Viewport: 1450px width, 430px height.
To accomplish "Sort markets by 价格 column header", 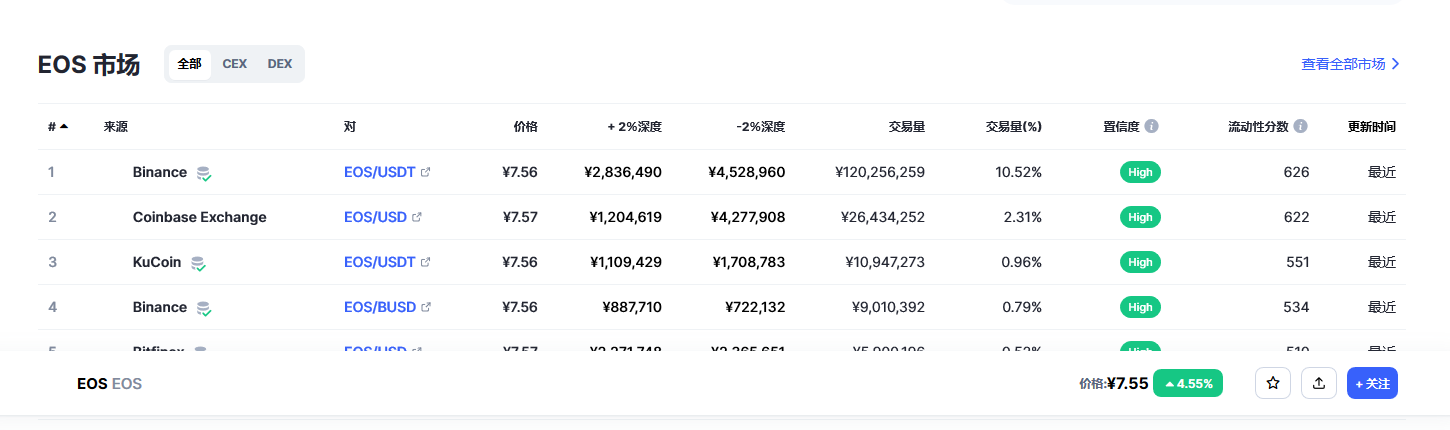I will (525, 127).
